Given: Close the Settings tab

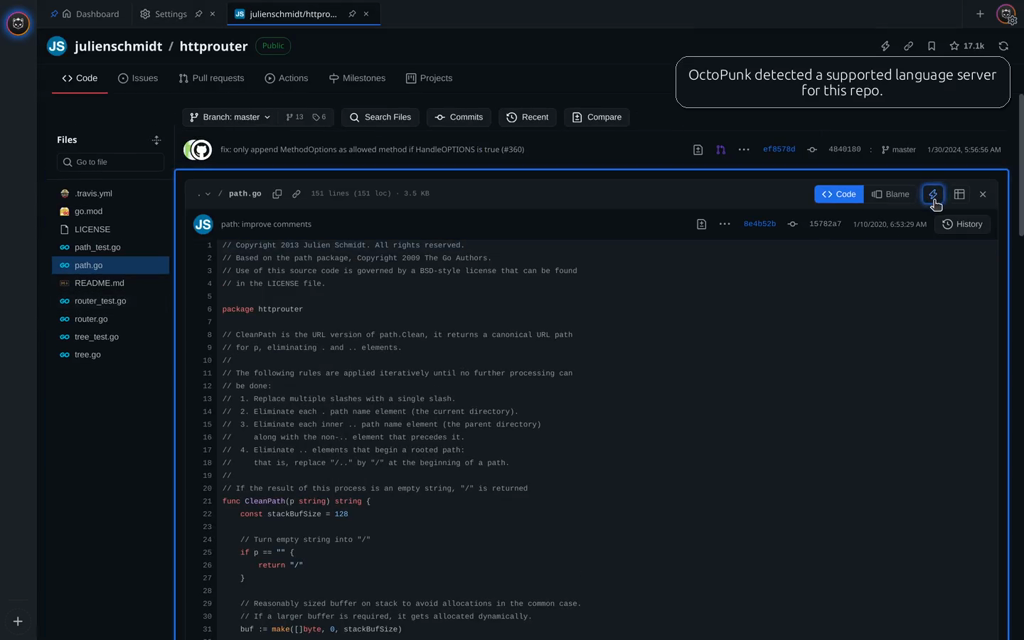Looking at the screenshot, I should 212,14.
